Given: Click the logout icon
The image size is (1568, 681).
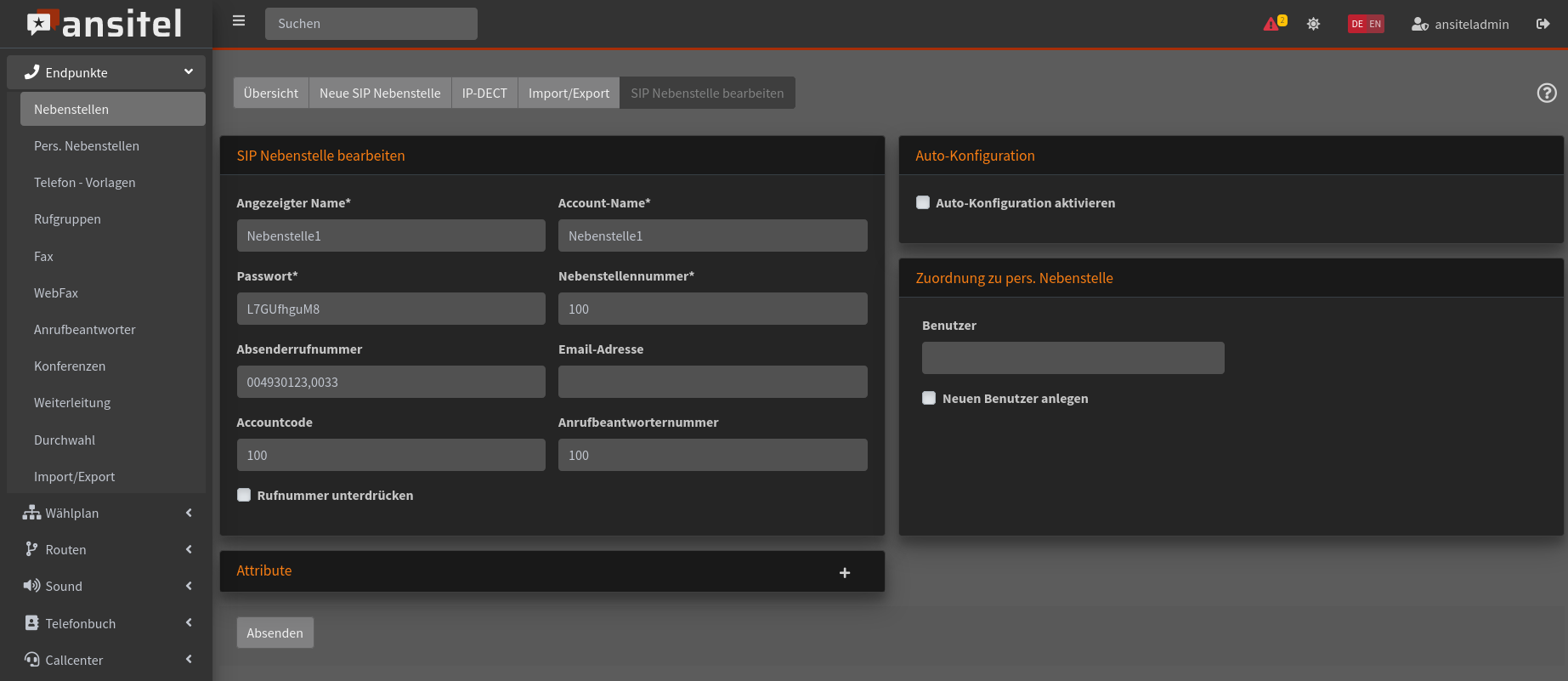Looking at the screenshot, I should [x=1543, y=24].
